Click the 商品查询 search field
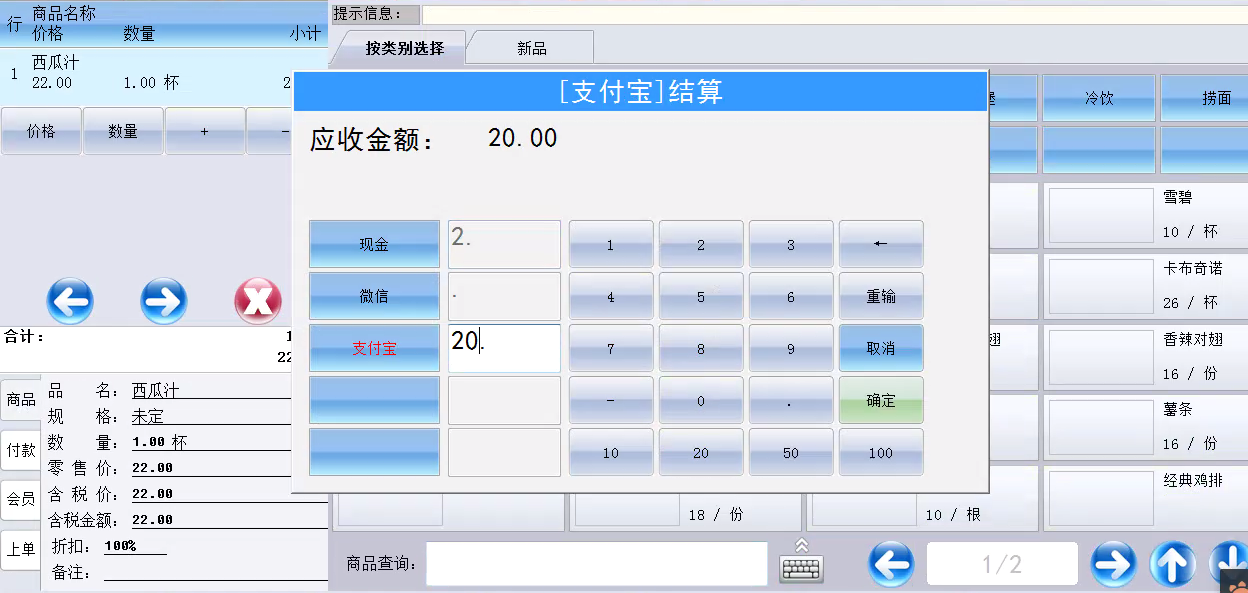 pos(597,564)
